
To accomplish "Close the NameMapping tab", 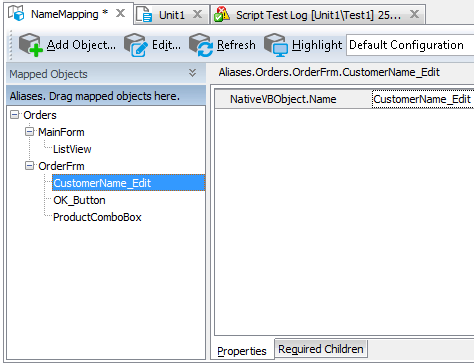I will coord(120,13).
